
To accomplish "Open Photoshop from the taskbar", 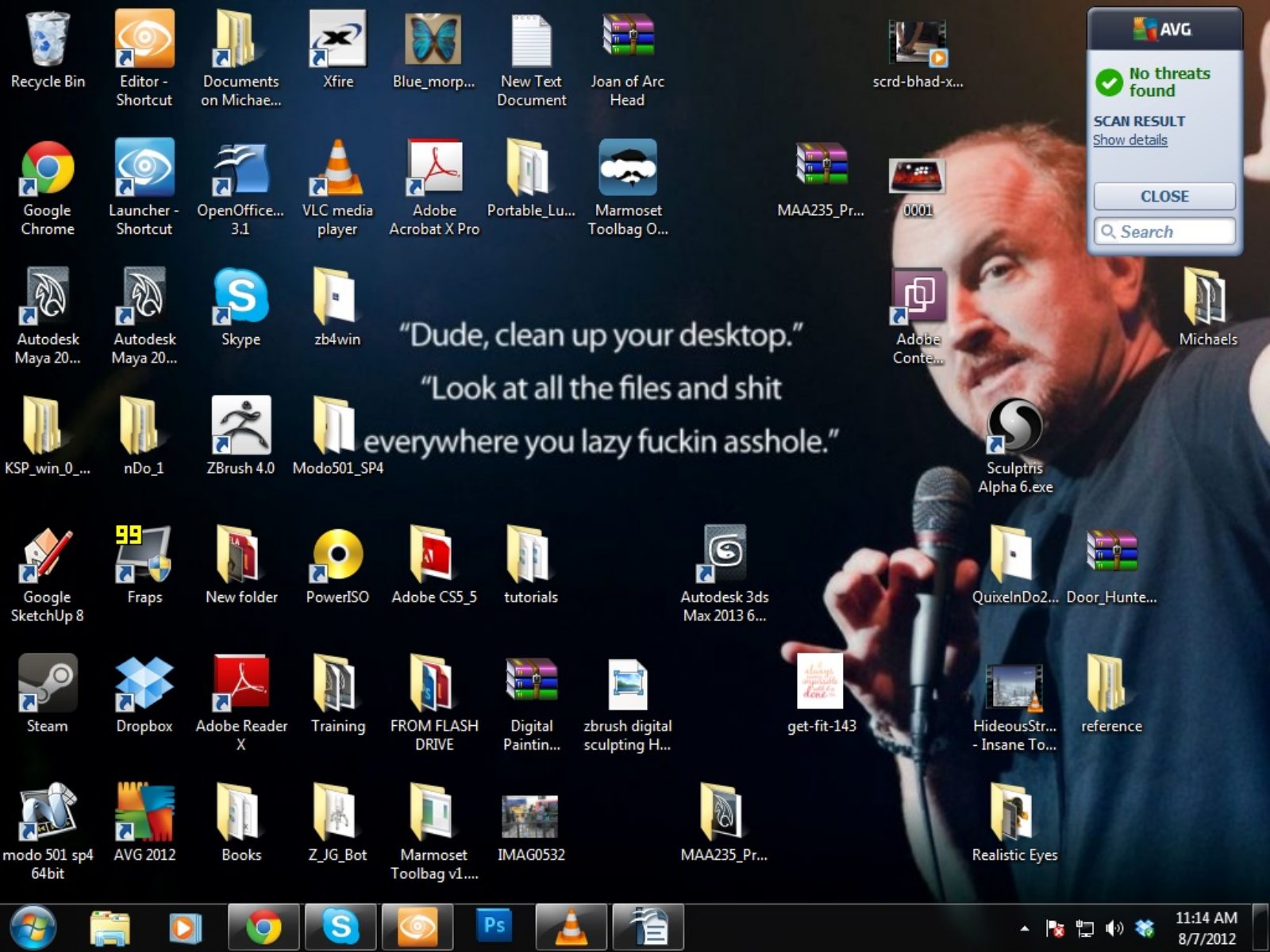I will pos(494,927).
